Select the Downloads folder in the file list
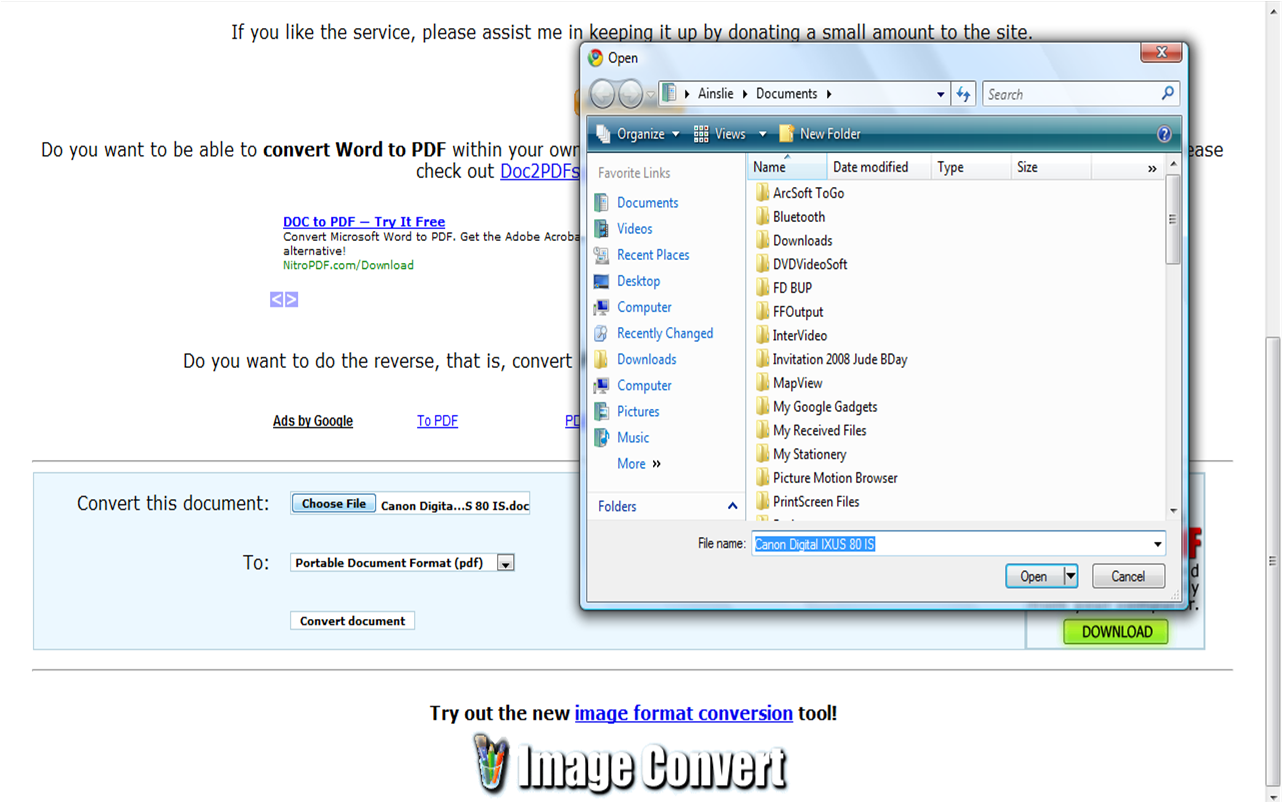Image resolution: width=1285 pixels, height=803 pixels. 794,240
